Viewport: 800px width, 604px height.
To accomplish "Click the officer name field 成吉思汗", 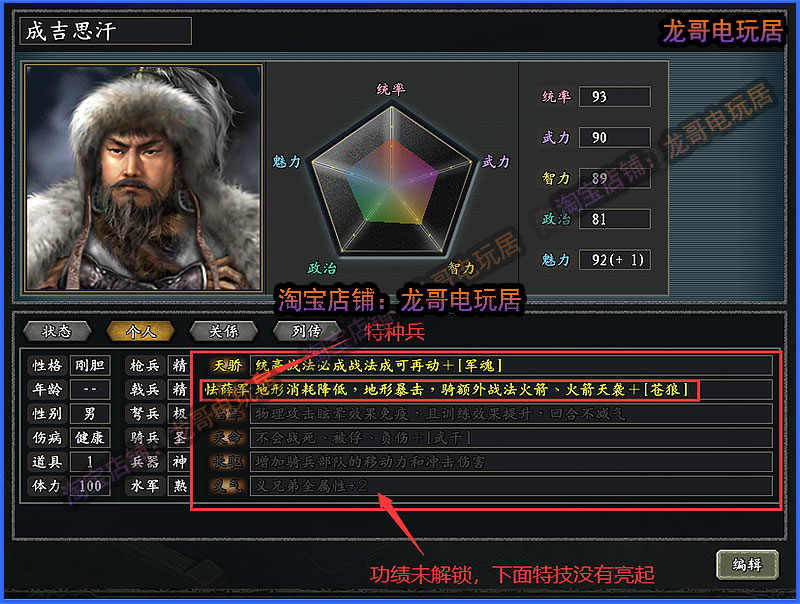I will [106, 31].
